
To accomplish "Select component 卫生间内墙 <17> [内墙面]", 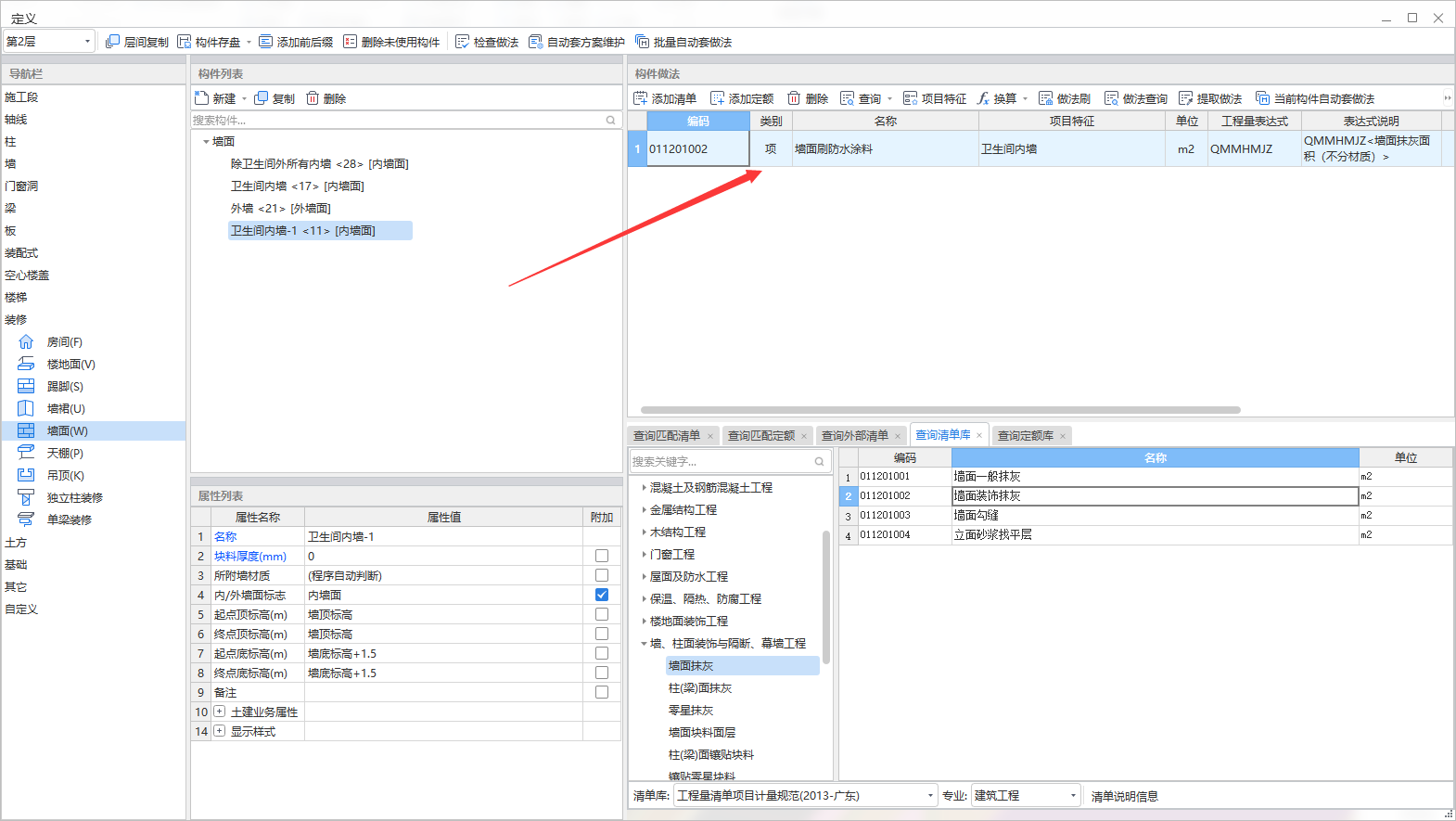I will point(298,186).
